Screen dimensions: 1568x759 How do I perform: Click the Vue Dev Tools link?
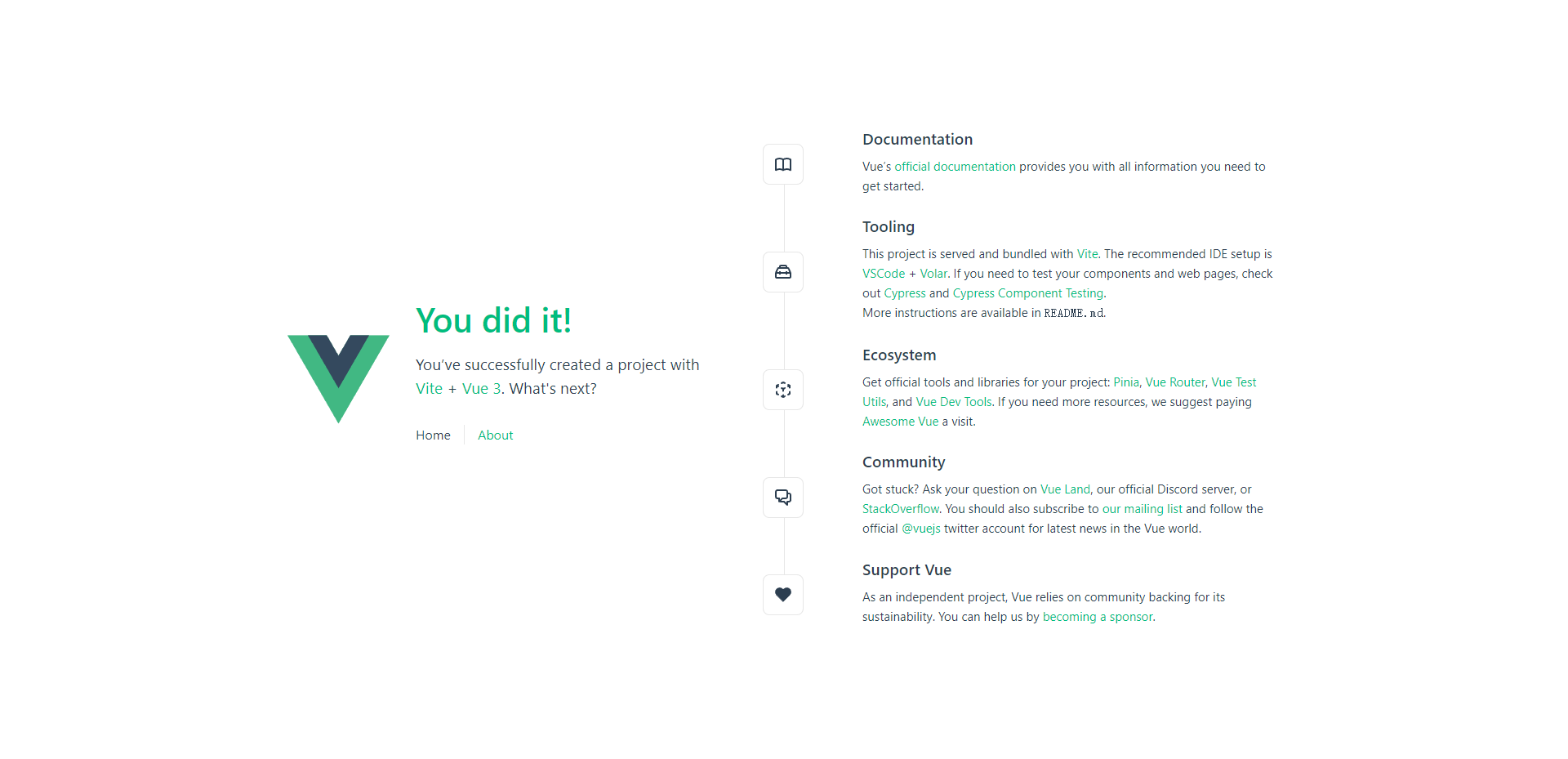click(954, 402)
